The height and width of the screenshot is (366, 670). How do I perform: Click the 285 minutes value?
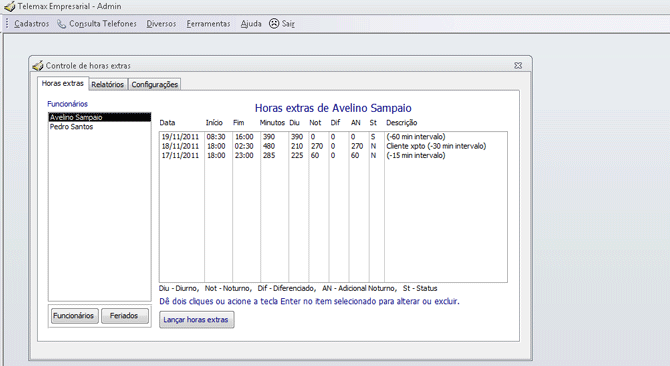269,155
